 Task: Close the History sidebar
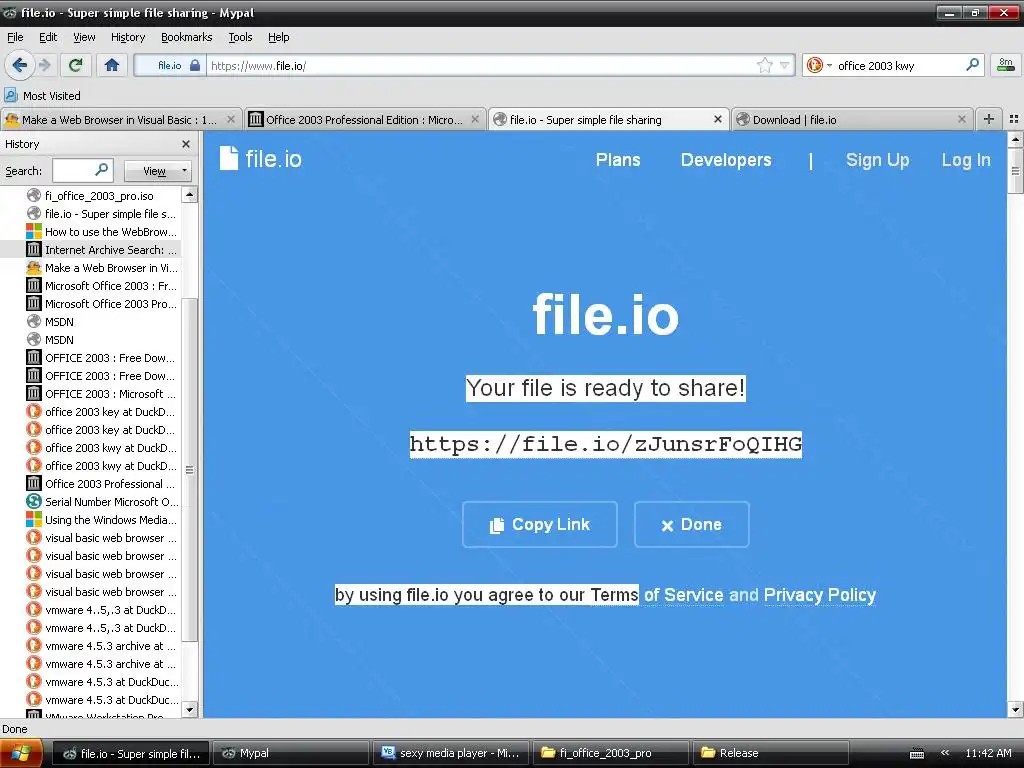pos(186,144)
